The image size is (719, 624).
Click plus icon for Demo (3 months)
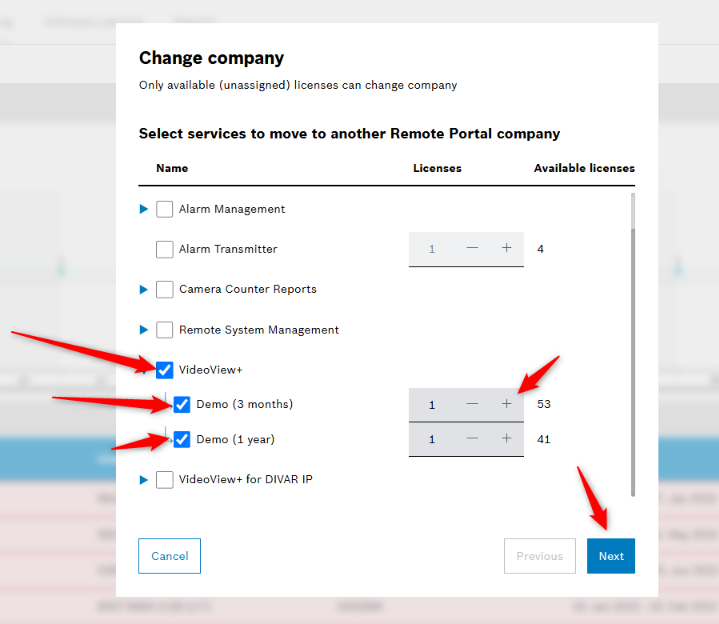click(x=507, y=404)
